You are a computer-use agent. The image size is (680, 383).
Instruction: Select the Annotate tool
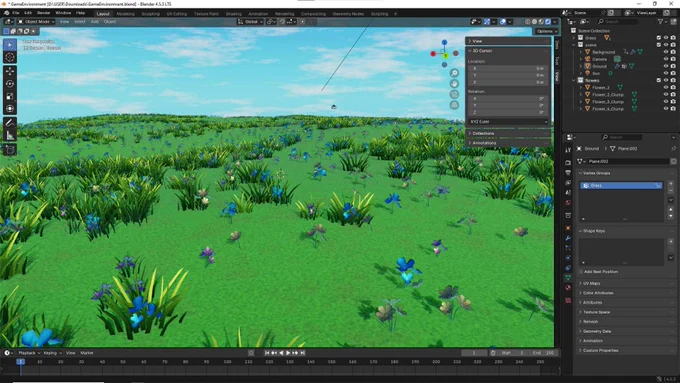(10, 123)
